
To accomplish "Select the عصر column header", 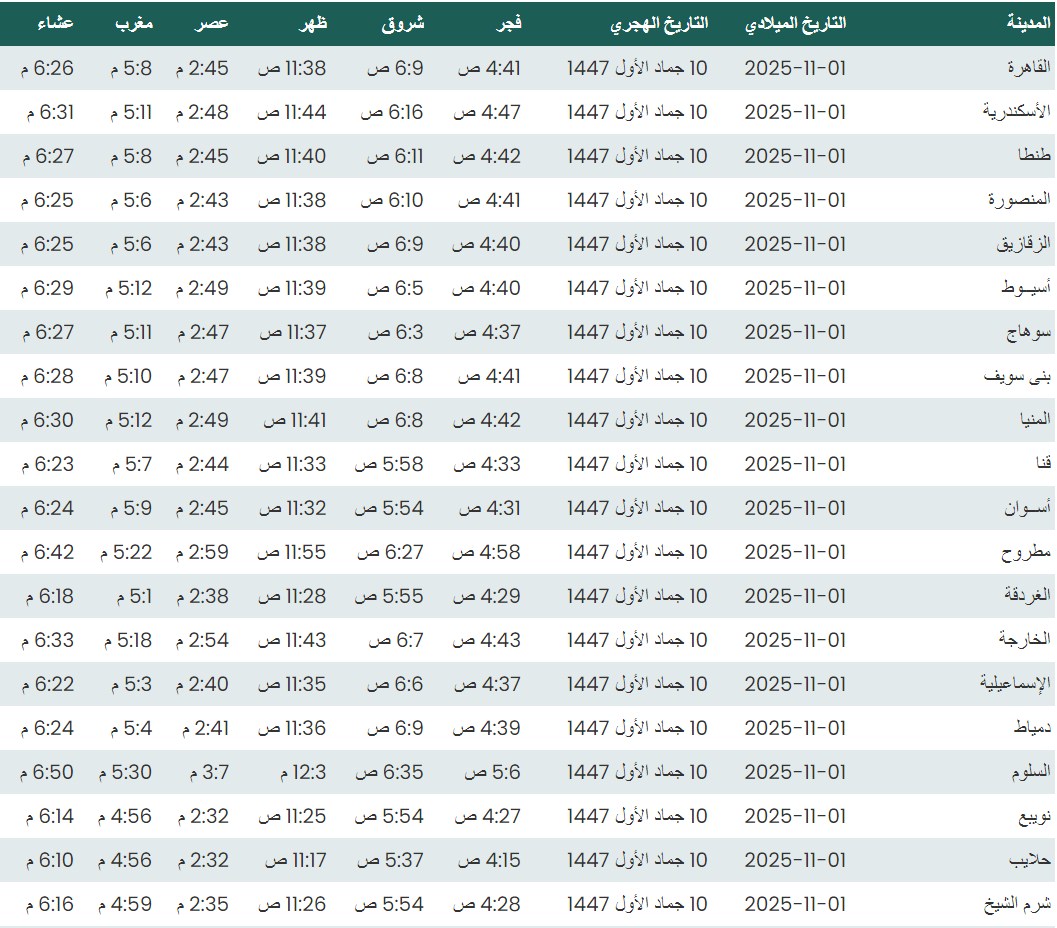I will pyautogui.click(x=212, y=24).
